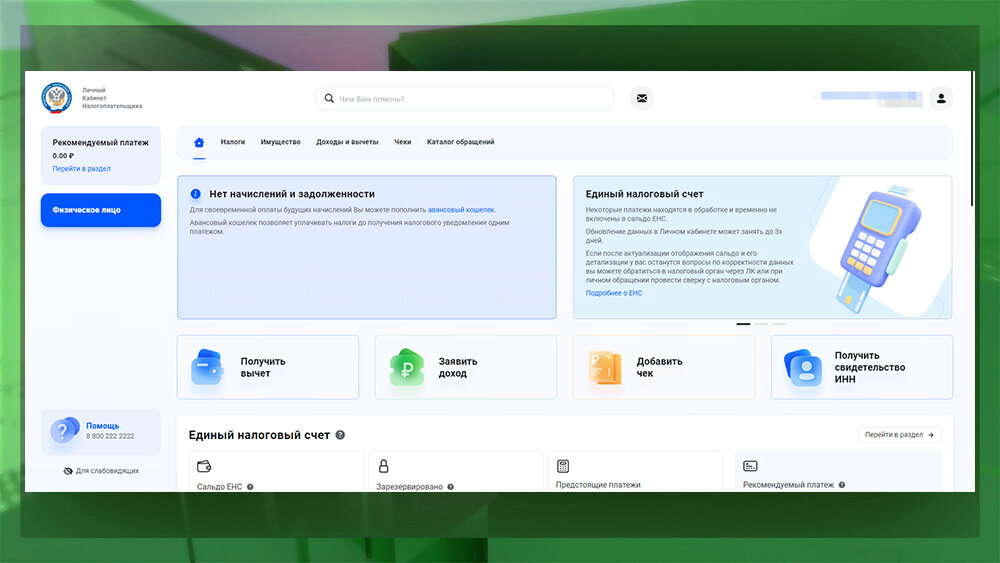This screenshot has height=563, width=1000.
Task: Click the ID card icon on Получить свидетельство ИНН
Action: [802, 367]
